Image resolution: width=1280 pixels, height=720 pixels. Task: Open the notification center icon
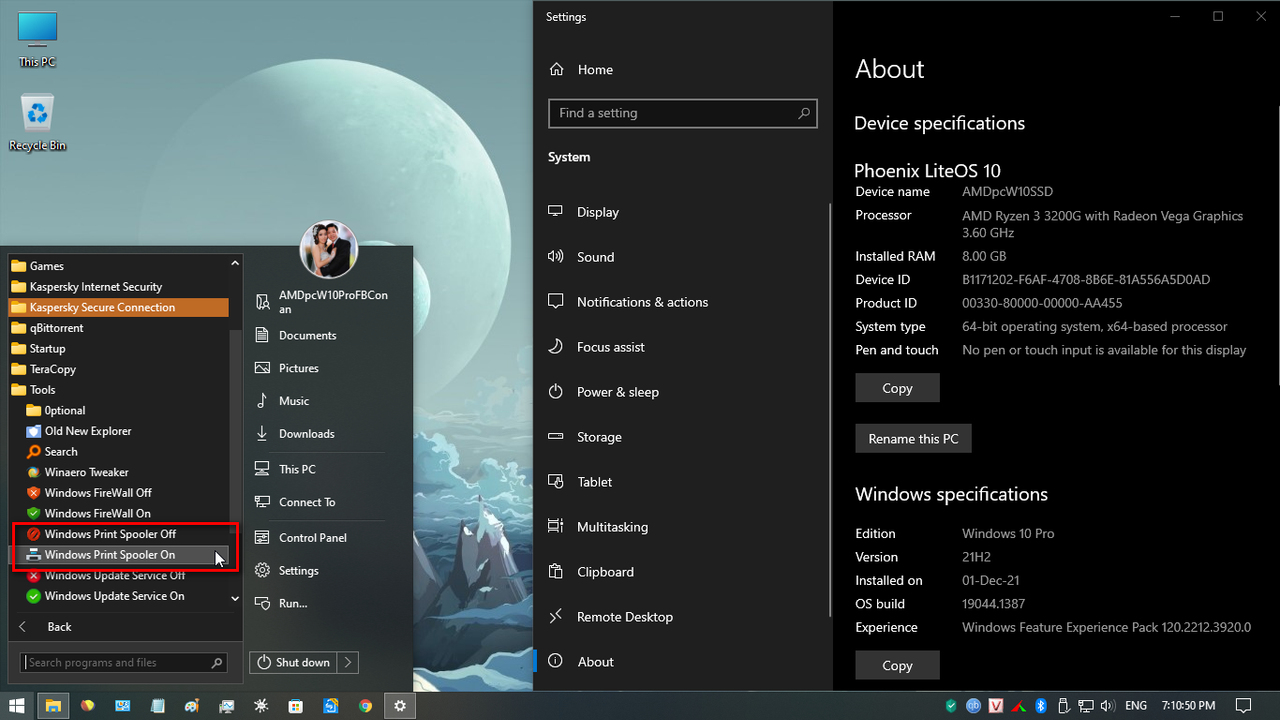tap(1243, 705)
